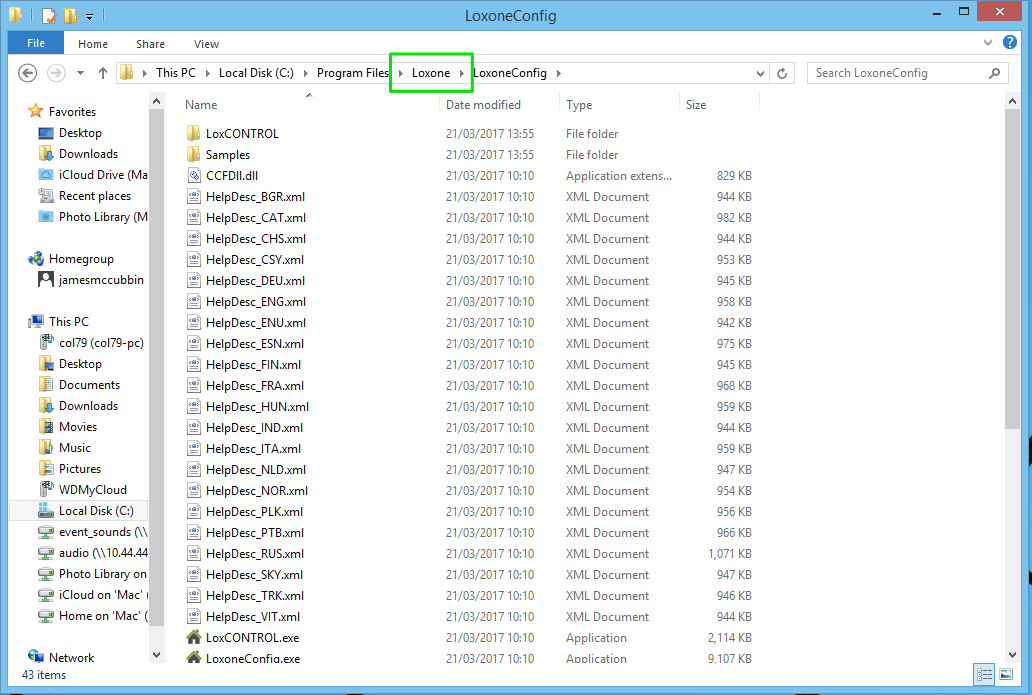Open the Share ribbon tab
The height and width of the screenshot is (695, 1032).
pos(150,44)
